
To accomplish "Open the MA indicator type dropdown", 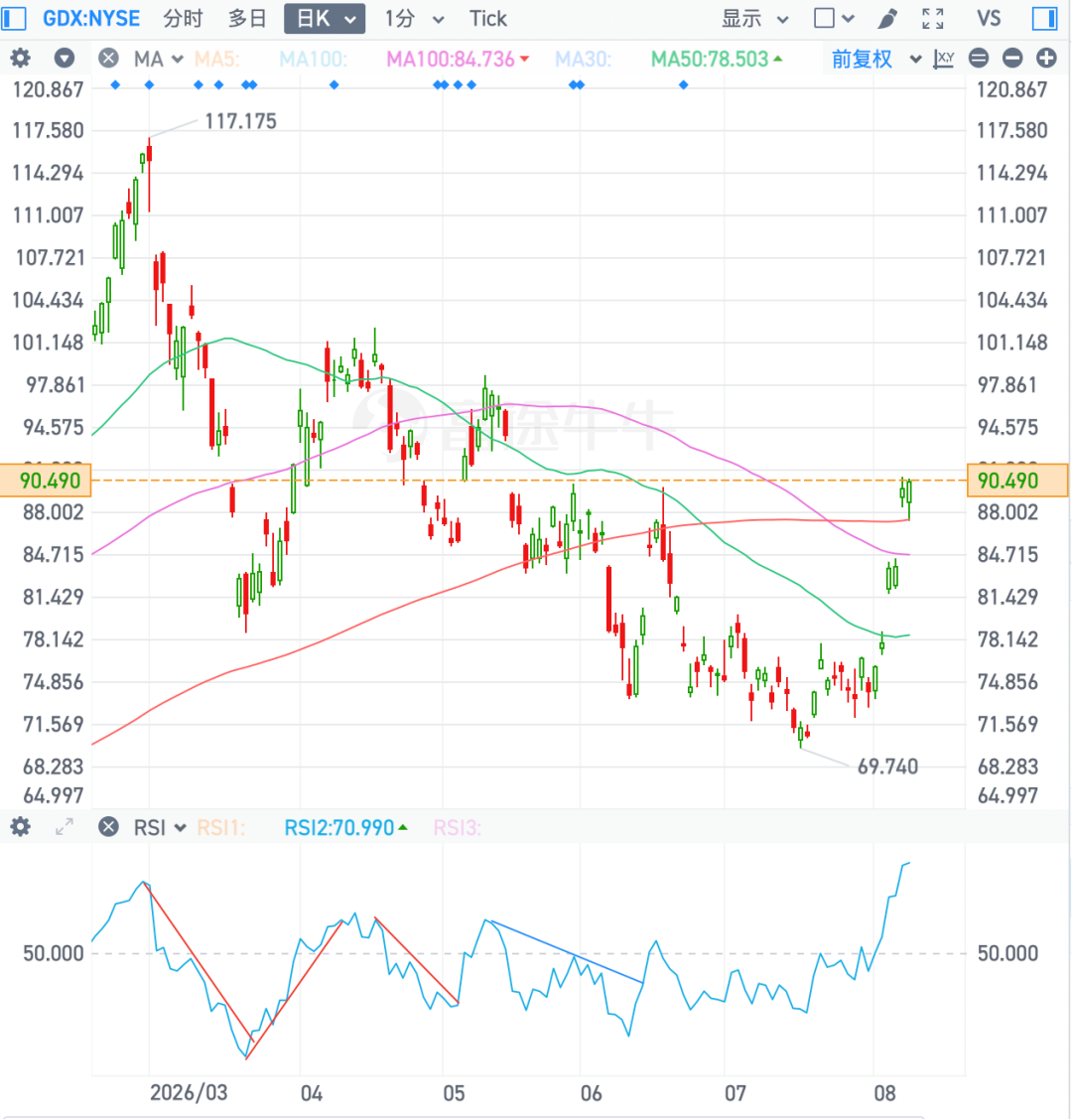I will (x=159, y=59).
